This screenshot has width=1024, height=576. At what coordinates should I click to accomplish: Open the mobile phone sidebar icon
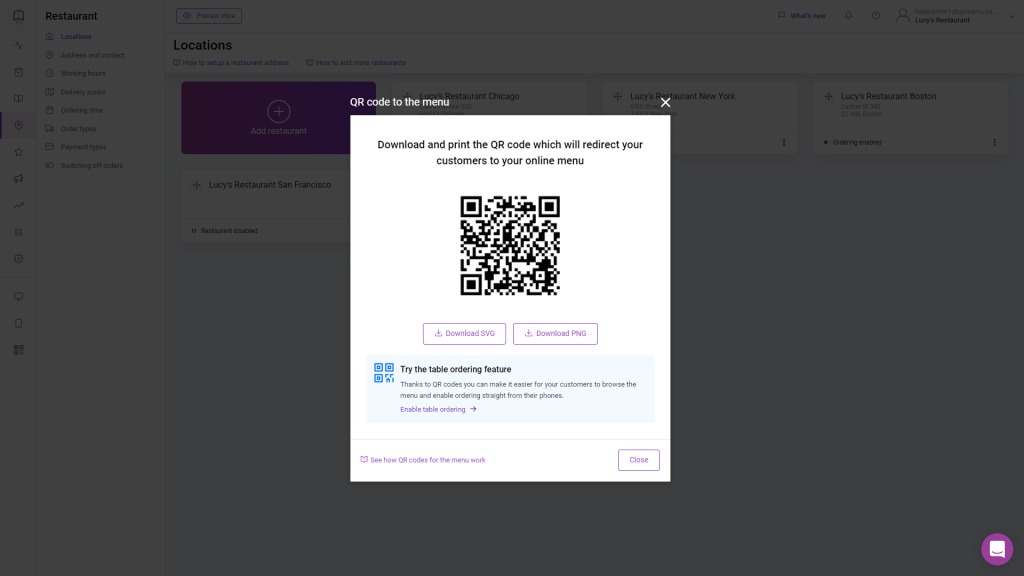click(18, 323)
